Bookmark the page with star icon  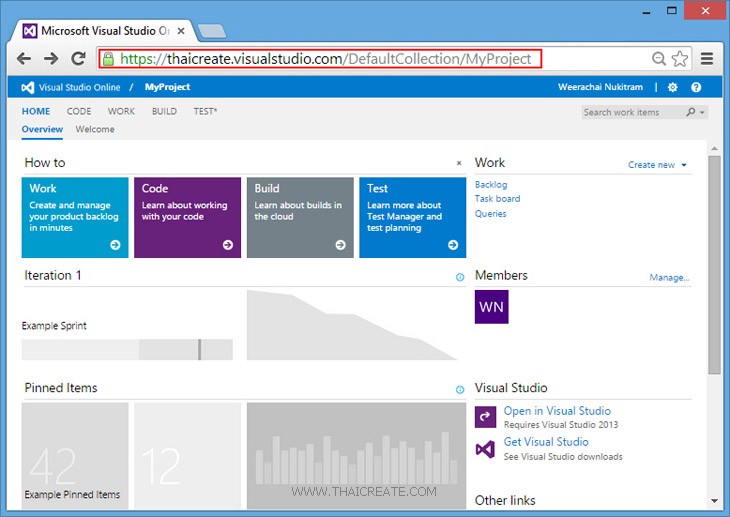tap(680, 59)
